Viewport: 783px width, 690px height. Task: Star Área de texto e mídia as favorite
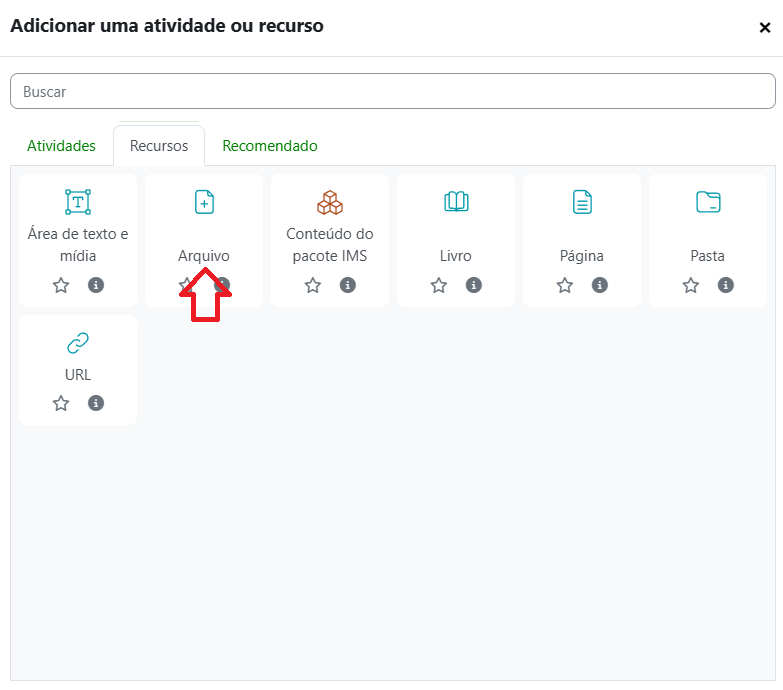pos(61,285)
